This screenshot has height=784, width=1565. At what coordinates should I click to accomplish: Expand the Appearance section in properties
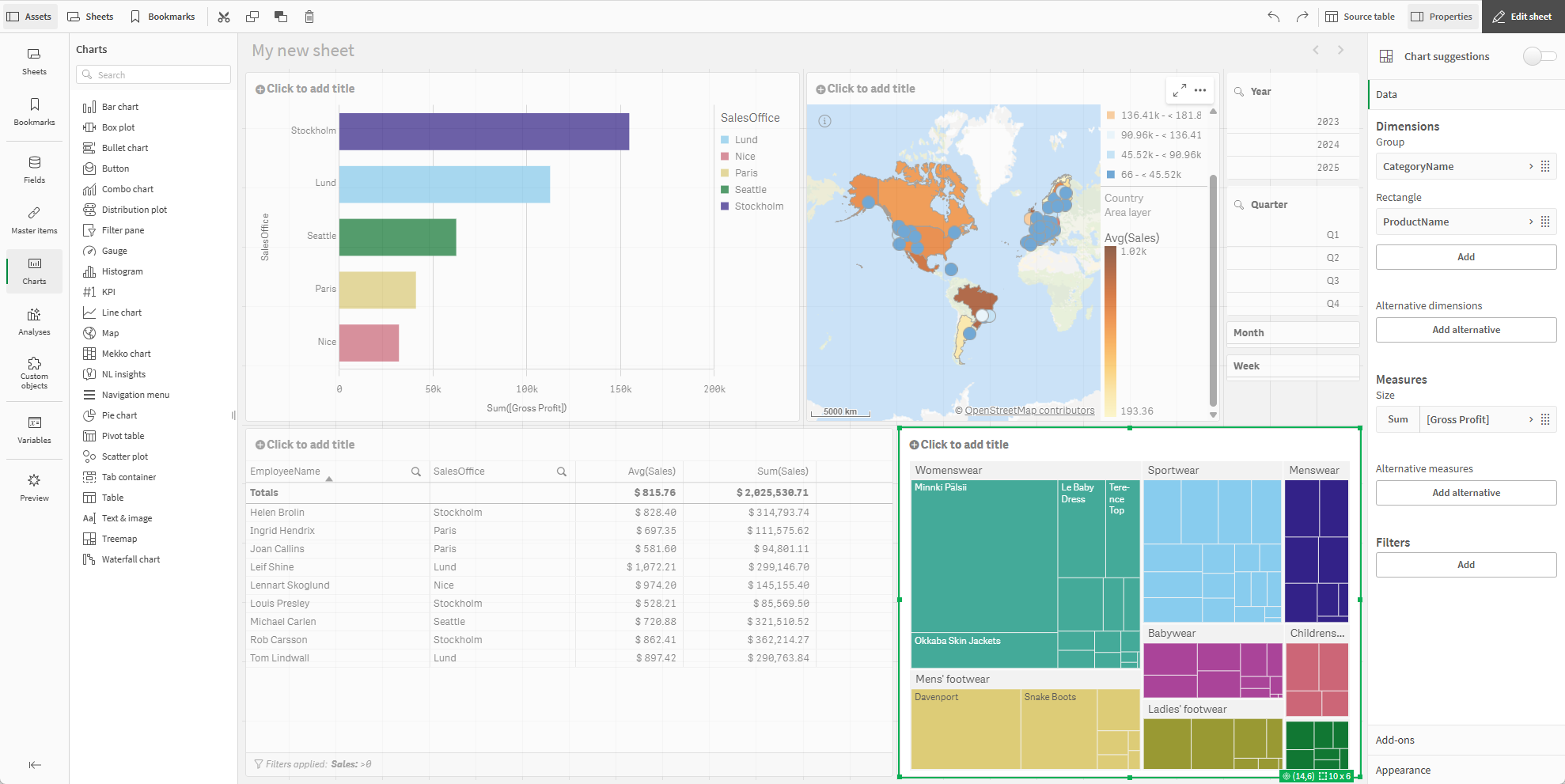(x=1404, y=769)
